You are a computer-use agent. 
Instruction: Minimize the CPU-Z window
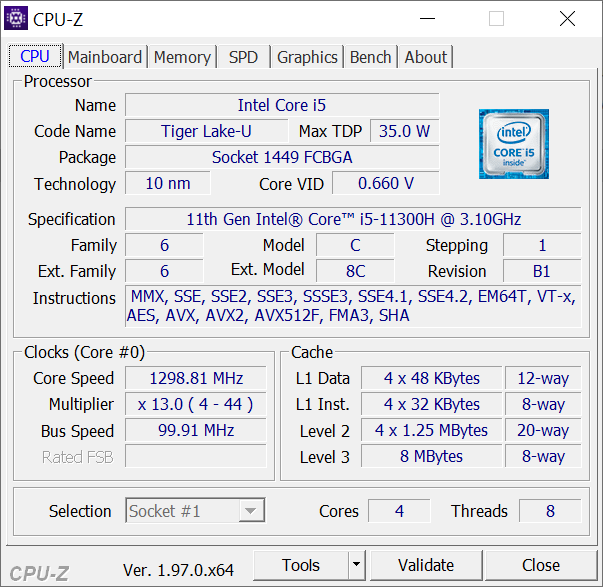pyautogui.click(x=427, y=18)
